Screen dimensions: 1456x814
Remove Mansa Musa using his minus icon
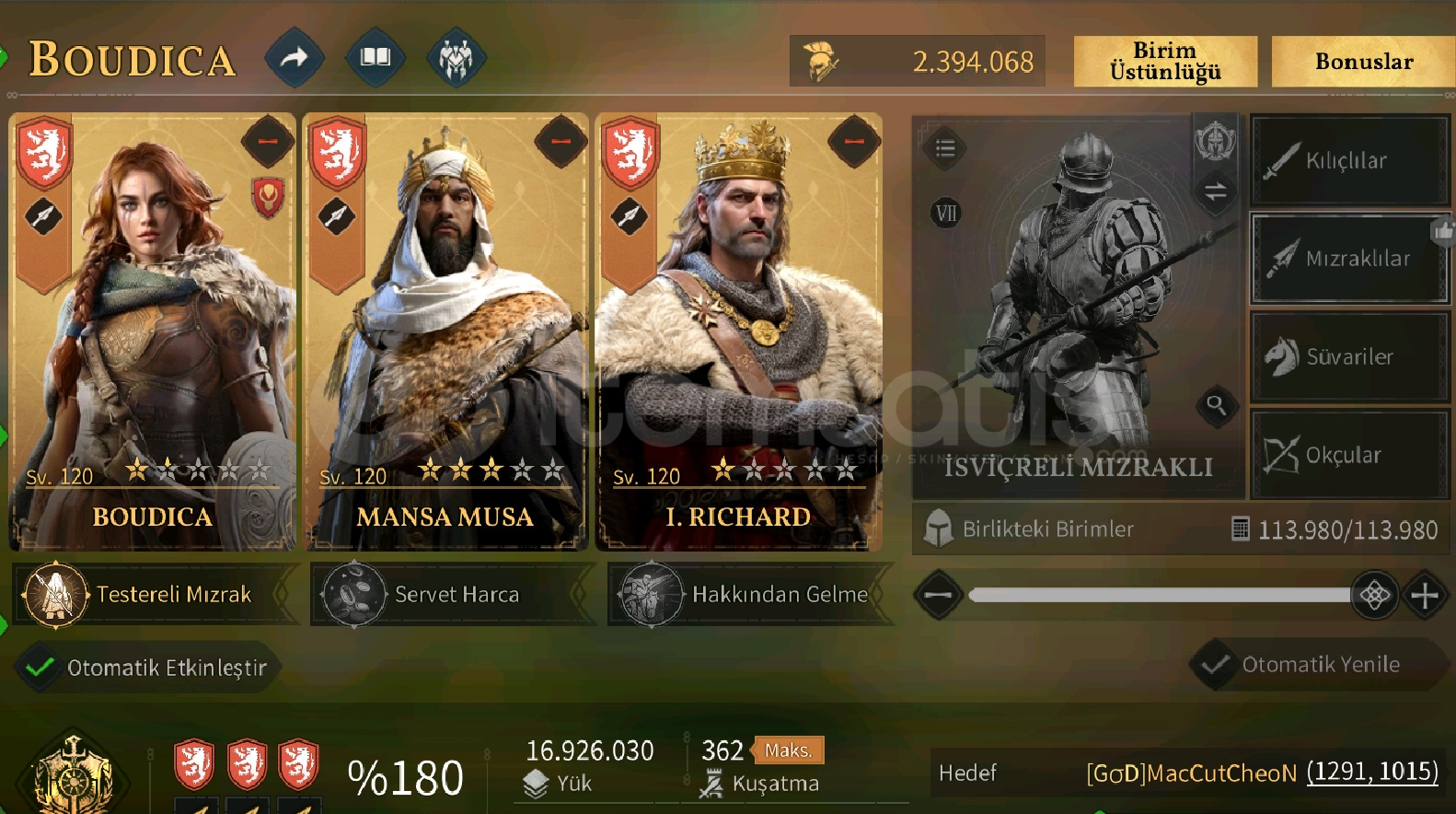pyautogui.click(x=561, y=141)
